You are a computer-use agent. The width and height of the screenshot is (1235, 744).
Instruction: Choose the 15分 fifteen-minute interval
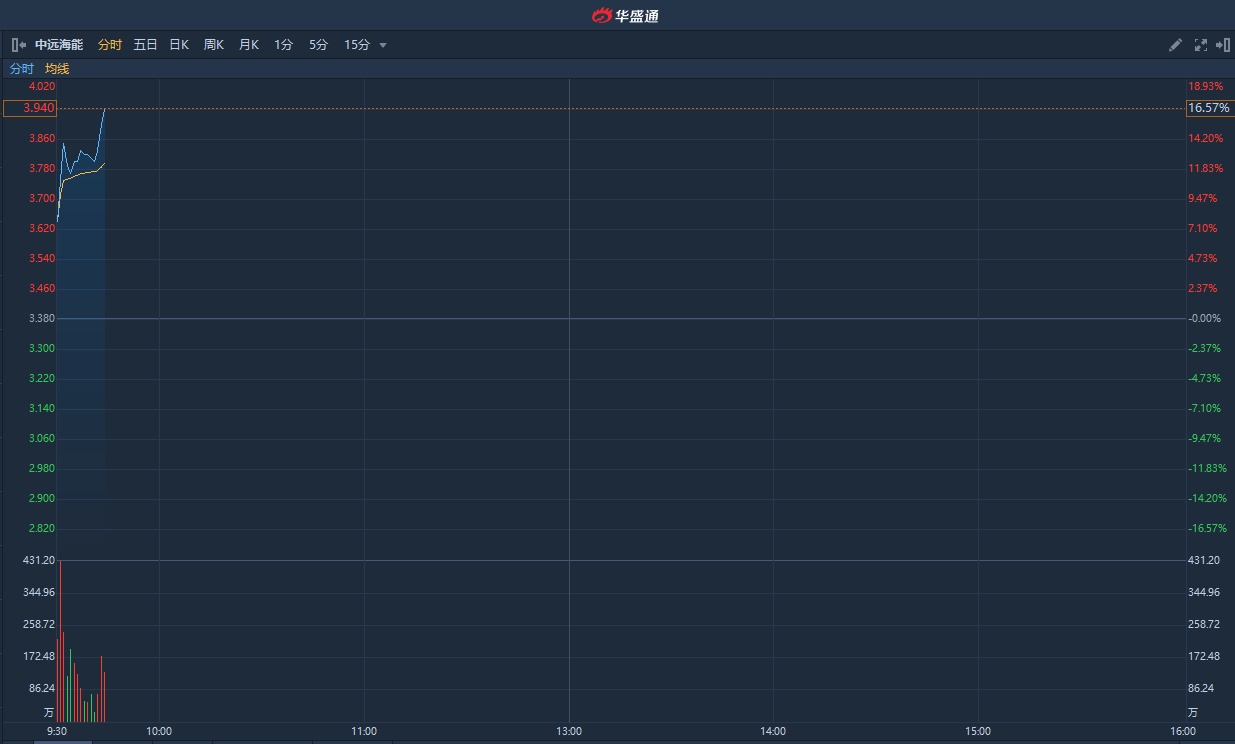pyautogui.click(x=357, y=45)
